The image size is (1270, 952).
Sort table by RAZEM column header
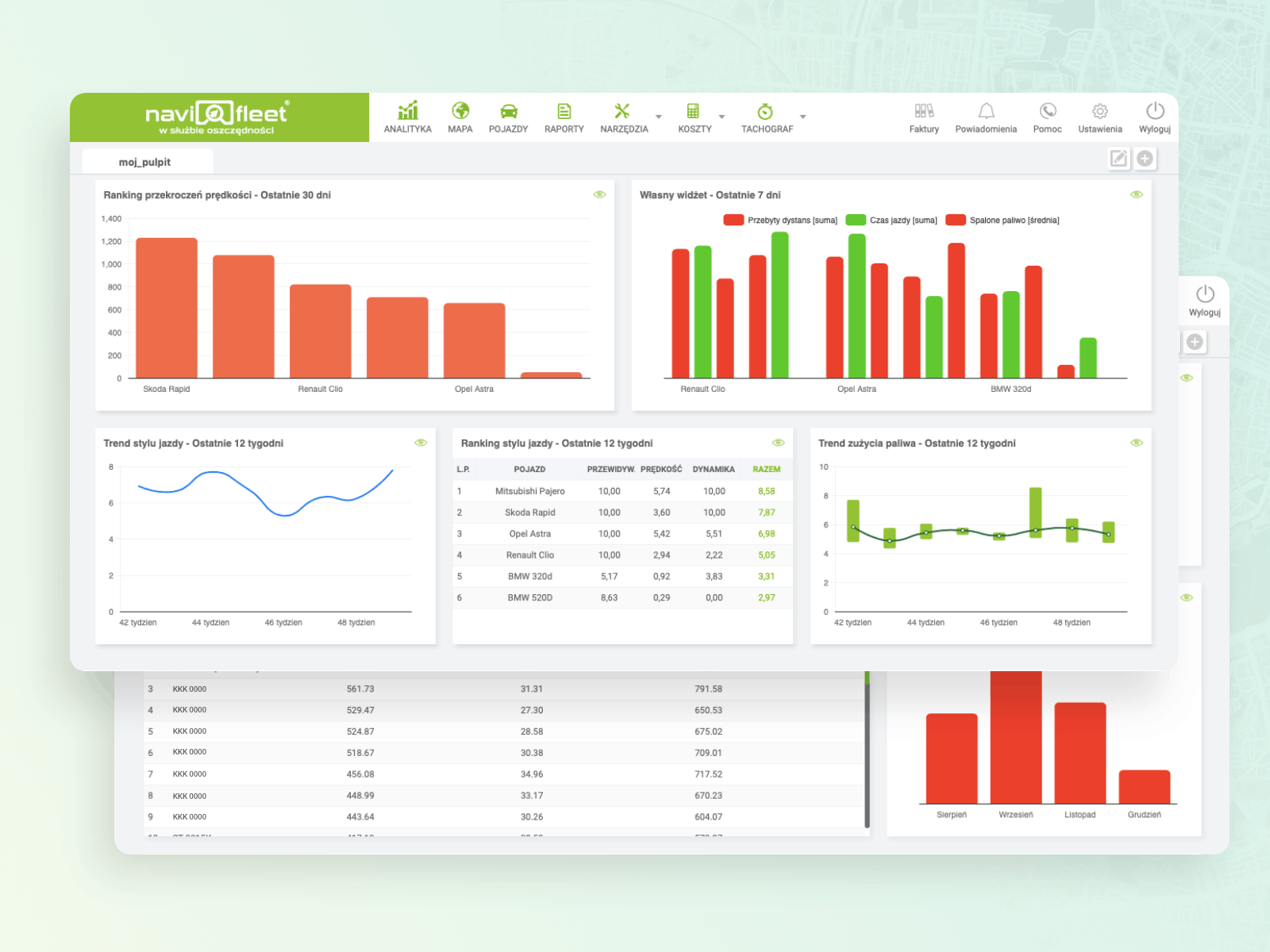coord(767,470)
